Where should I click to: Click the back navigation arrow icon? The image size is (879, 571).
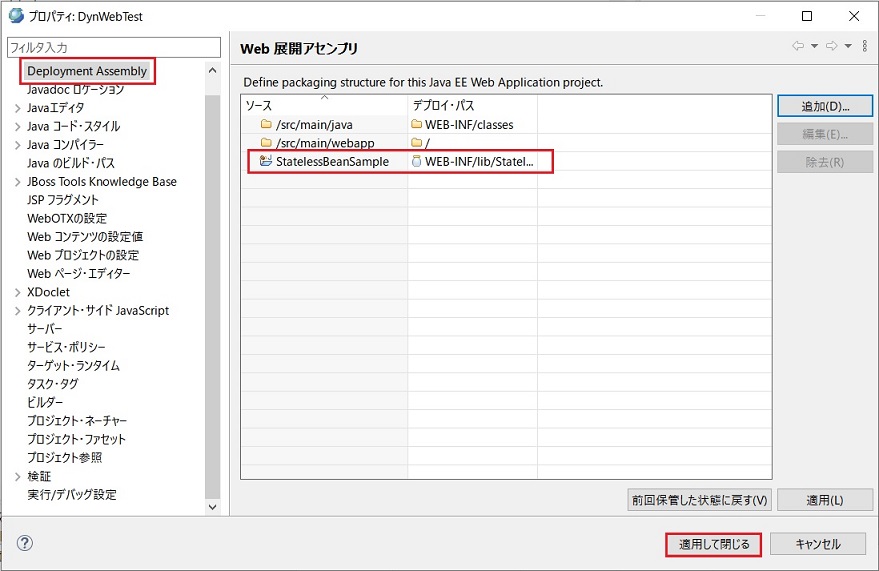pos(798,47)
